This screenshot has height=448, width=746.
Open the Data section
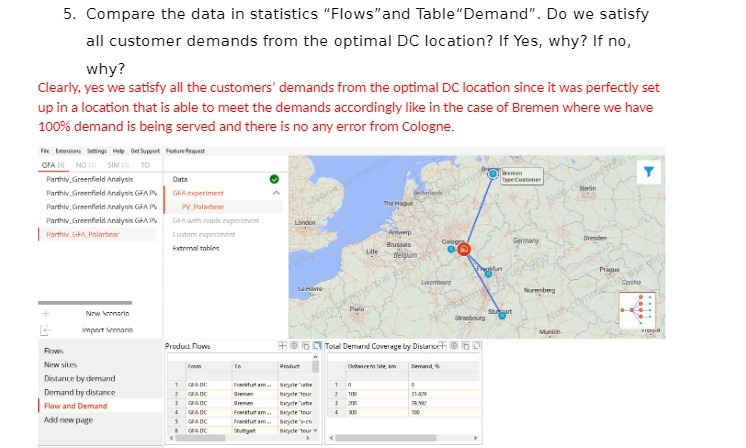click(x=180, y=179)
